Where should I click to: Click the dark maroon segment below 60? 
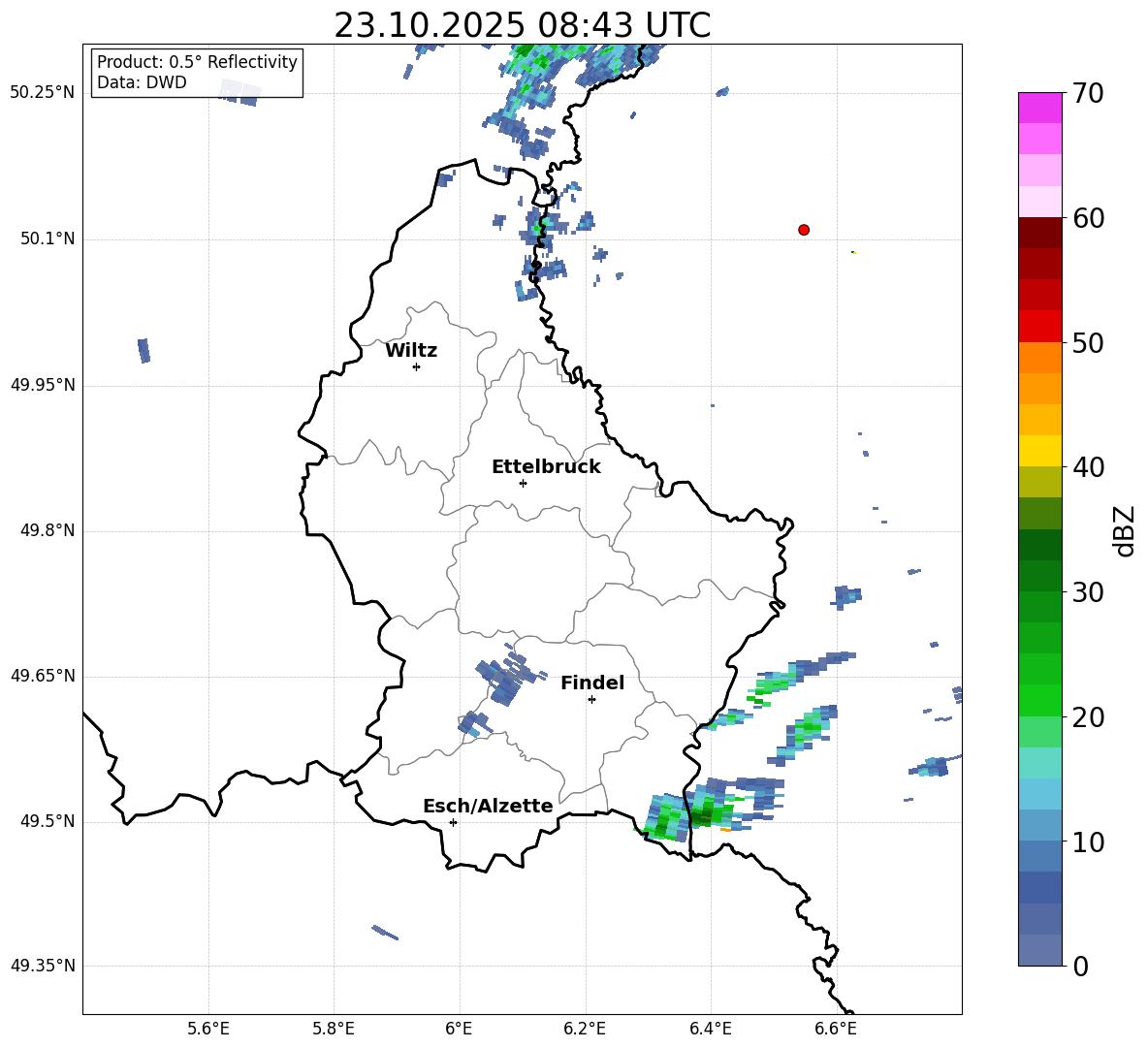[x=1039, y=233]
